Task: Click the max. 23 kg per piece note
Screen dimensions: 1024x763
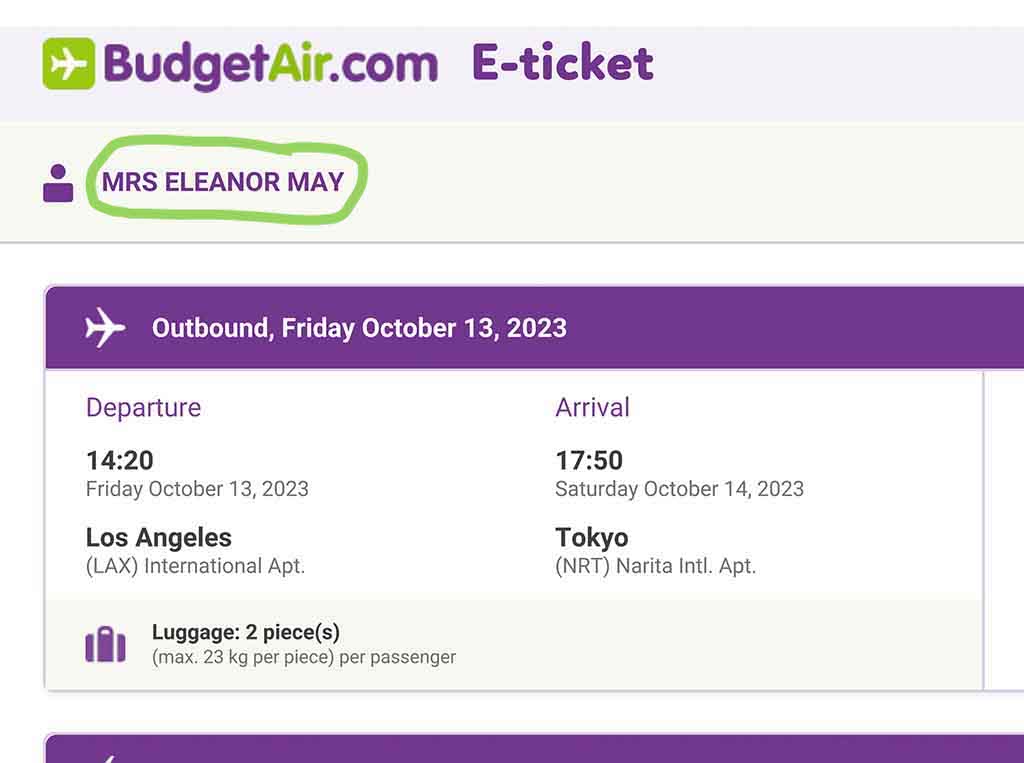Action: (304, 657)
